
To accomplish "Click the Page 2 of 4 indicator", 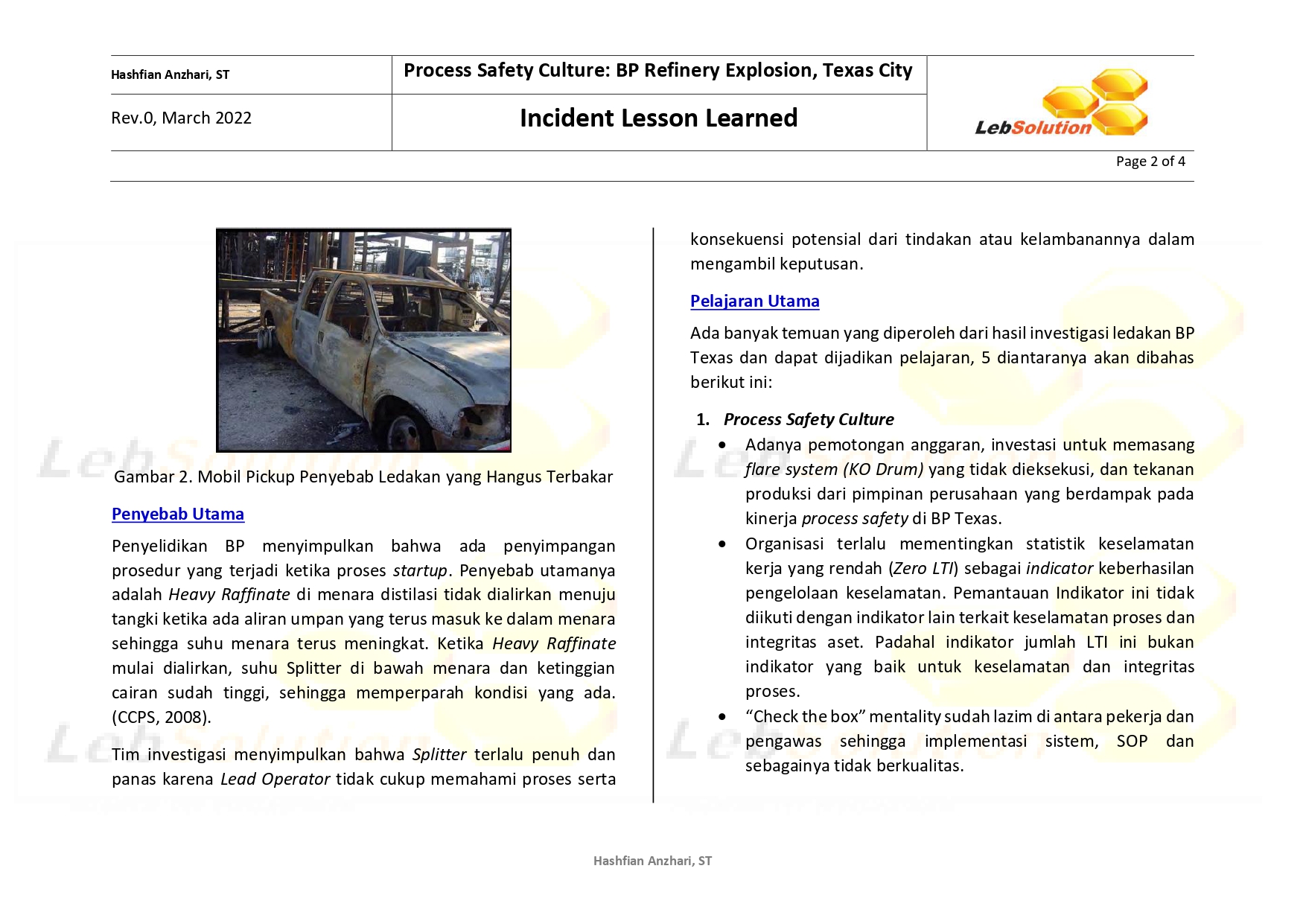I will click(x=1150, y=162).
